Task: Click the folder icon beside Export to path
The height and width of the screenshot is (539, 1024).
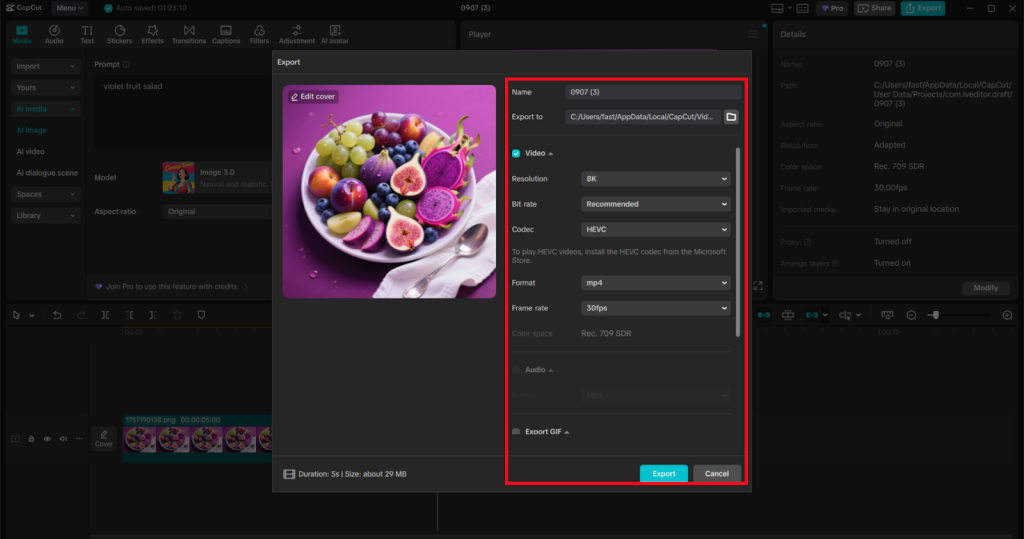Action: pyautogui.click(x=731, y=117)
